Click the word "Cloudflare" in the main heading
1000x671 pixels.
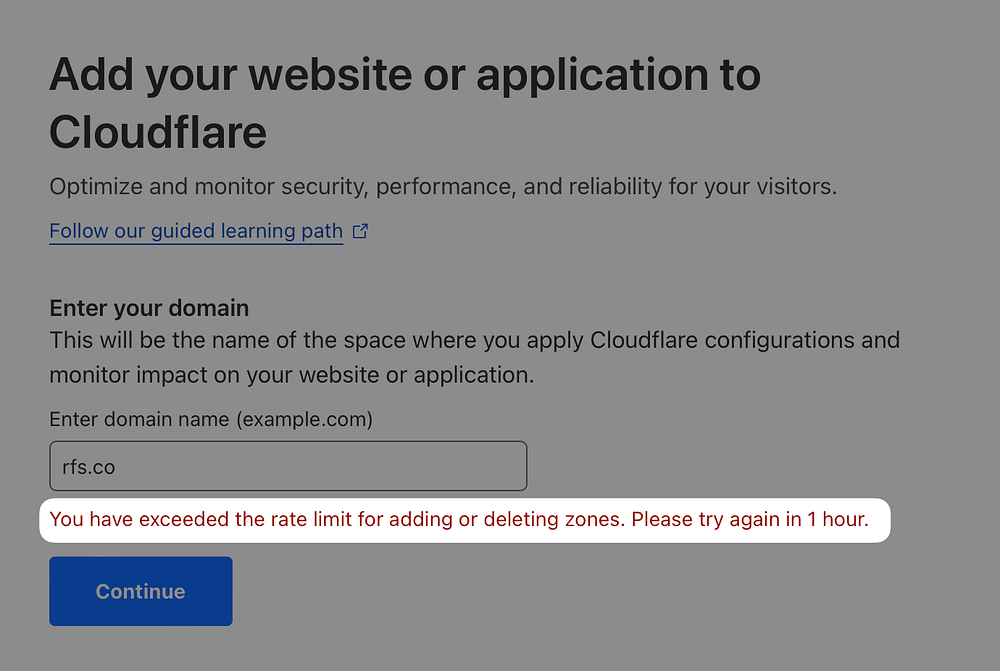click(x=158, y=132)
